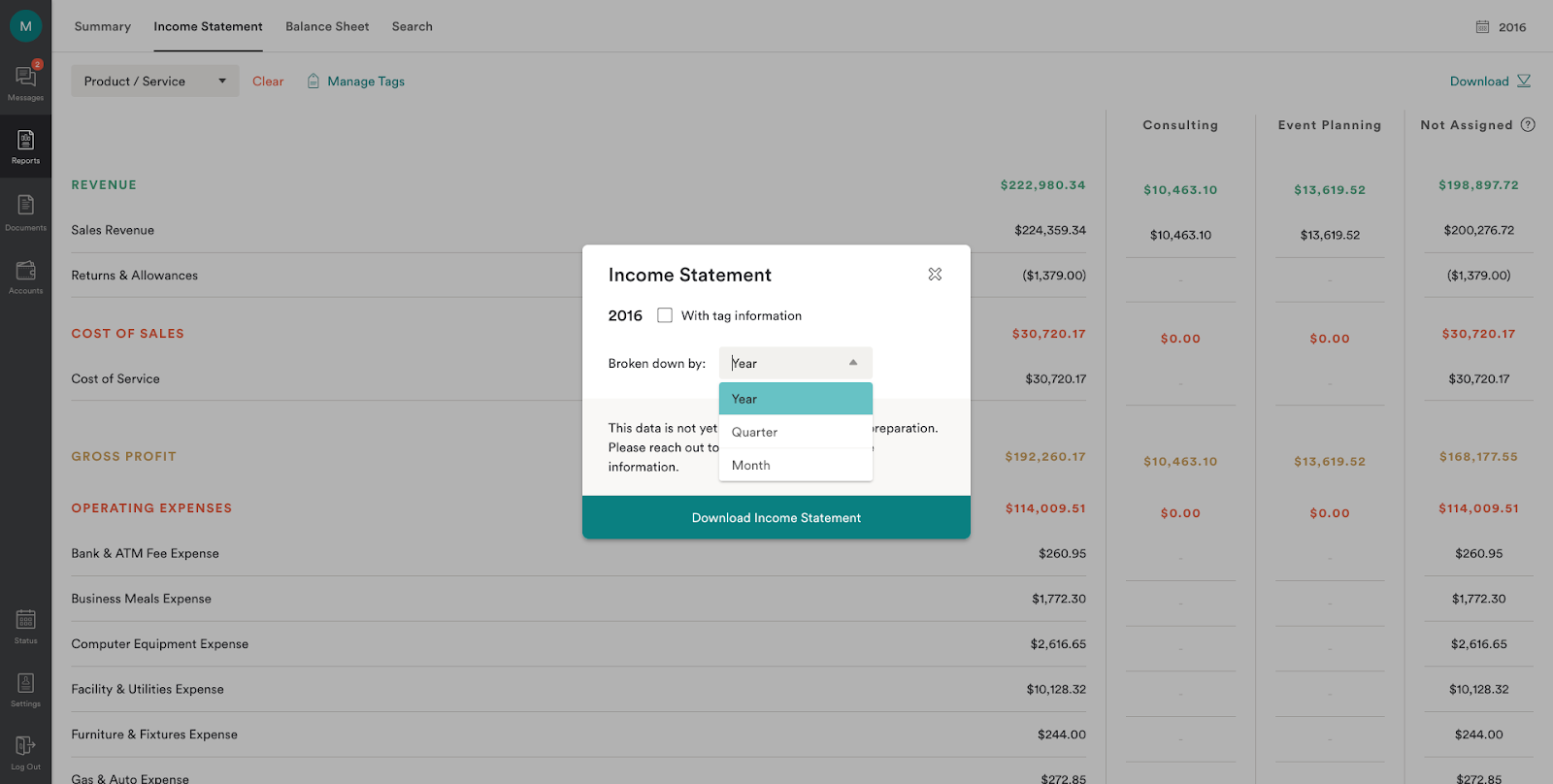This screenshot has width=1553, height=784.
Task: Switch to the Summary tab
Action: pyautogui.click(x=102, y=26)
